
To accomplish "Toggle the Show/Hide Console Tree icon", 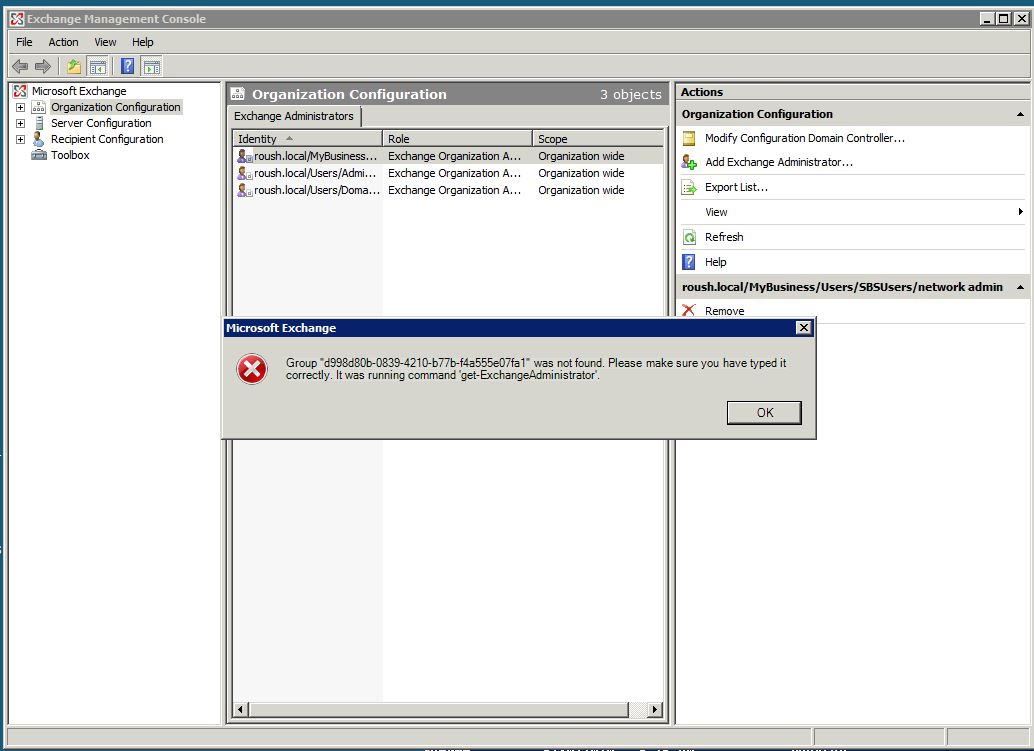I will pos(98,67).
